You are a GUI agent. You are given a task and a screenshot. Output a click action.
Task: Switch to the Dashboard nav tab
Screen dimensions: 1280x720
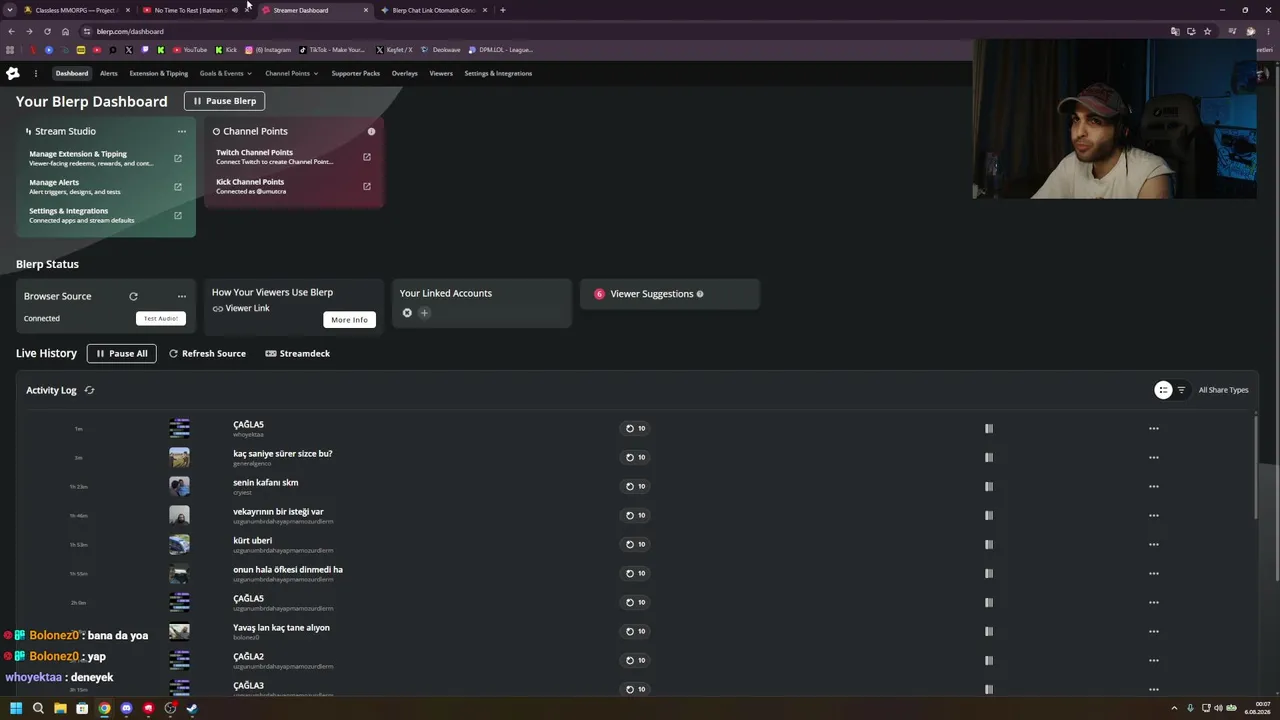tap(72, 73)
